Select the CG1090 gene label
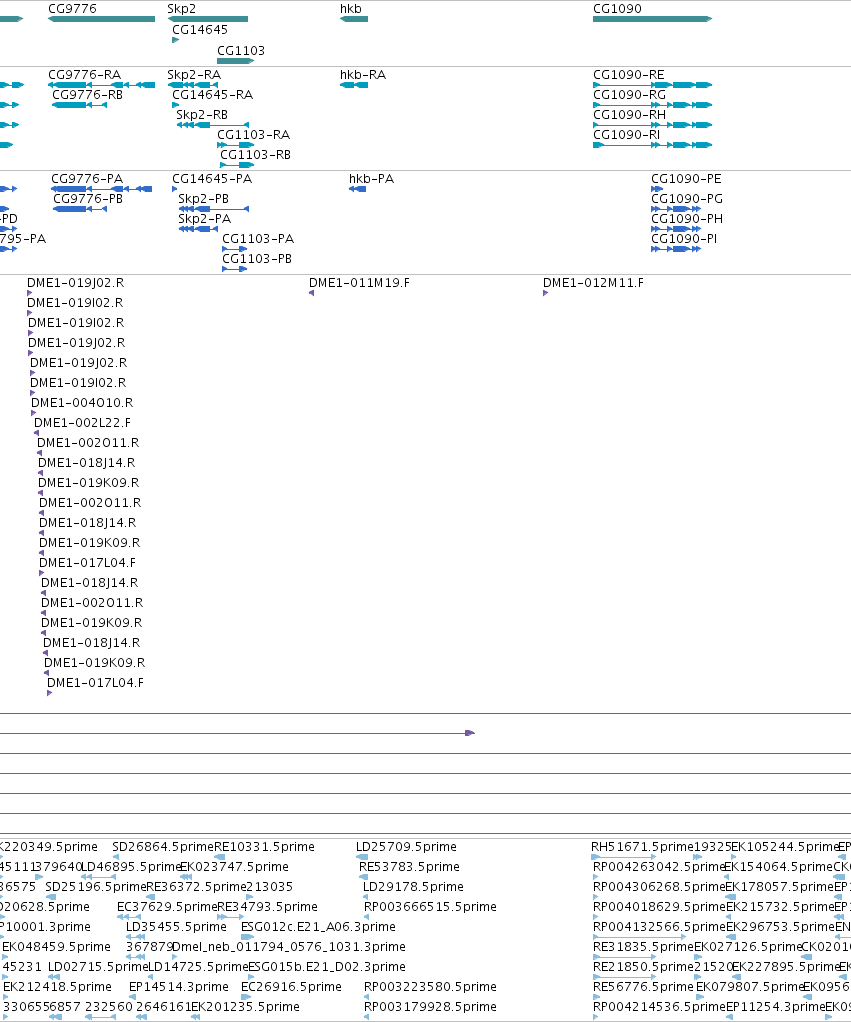This screenshot has height=1022, width=851. tap(617, 8)
